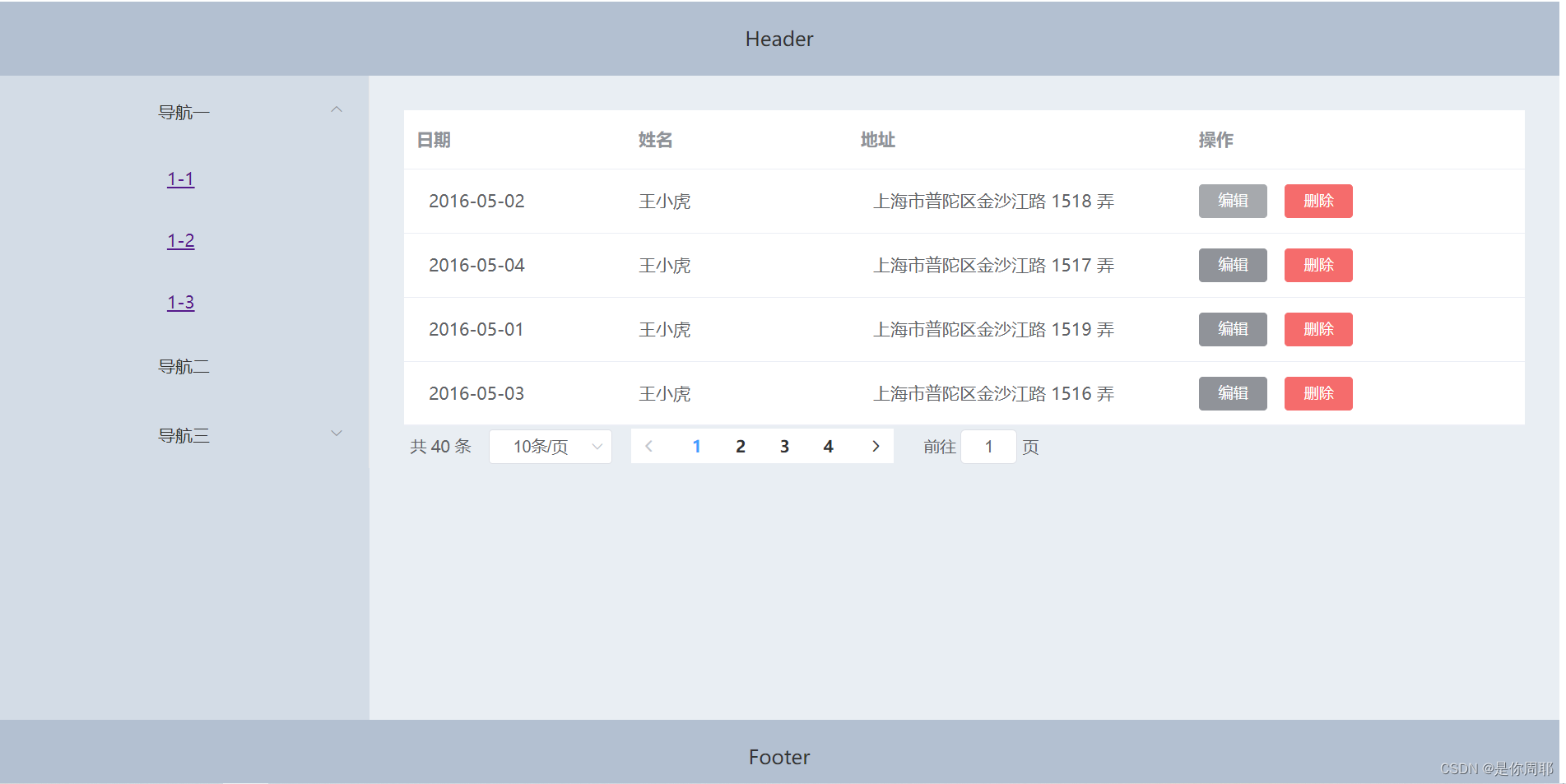Click the collapse arrow next to 导航一
1566x784 pixels.
(336, 109)
